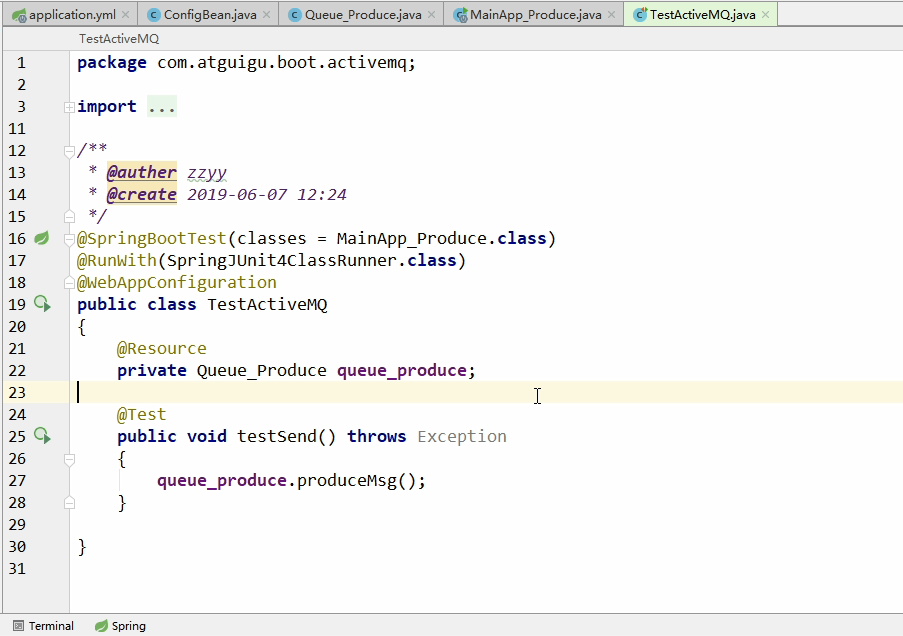Select the TestActiveMQ.java tab
Image resolution: width=903 pixels, height=636 pixels.
coord(703,14)
